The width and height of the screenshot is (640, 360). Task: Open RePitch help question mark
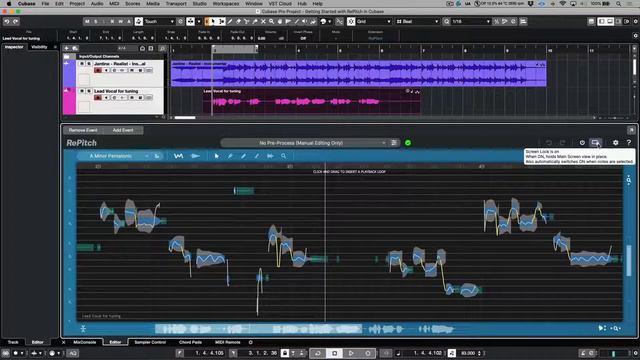pyautogui.click(x=629, y=142)
